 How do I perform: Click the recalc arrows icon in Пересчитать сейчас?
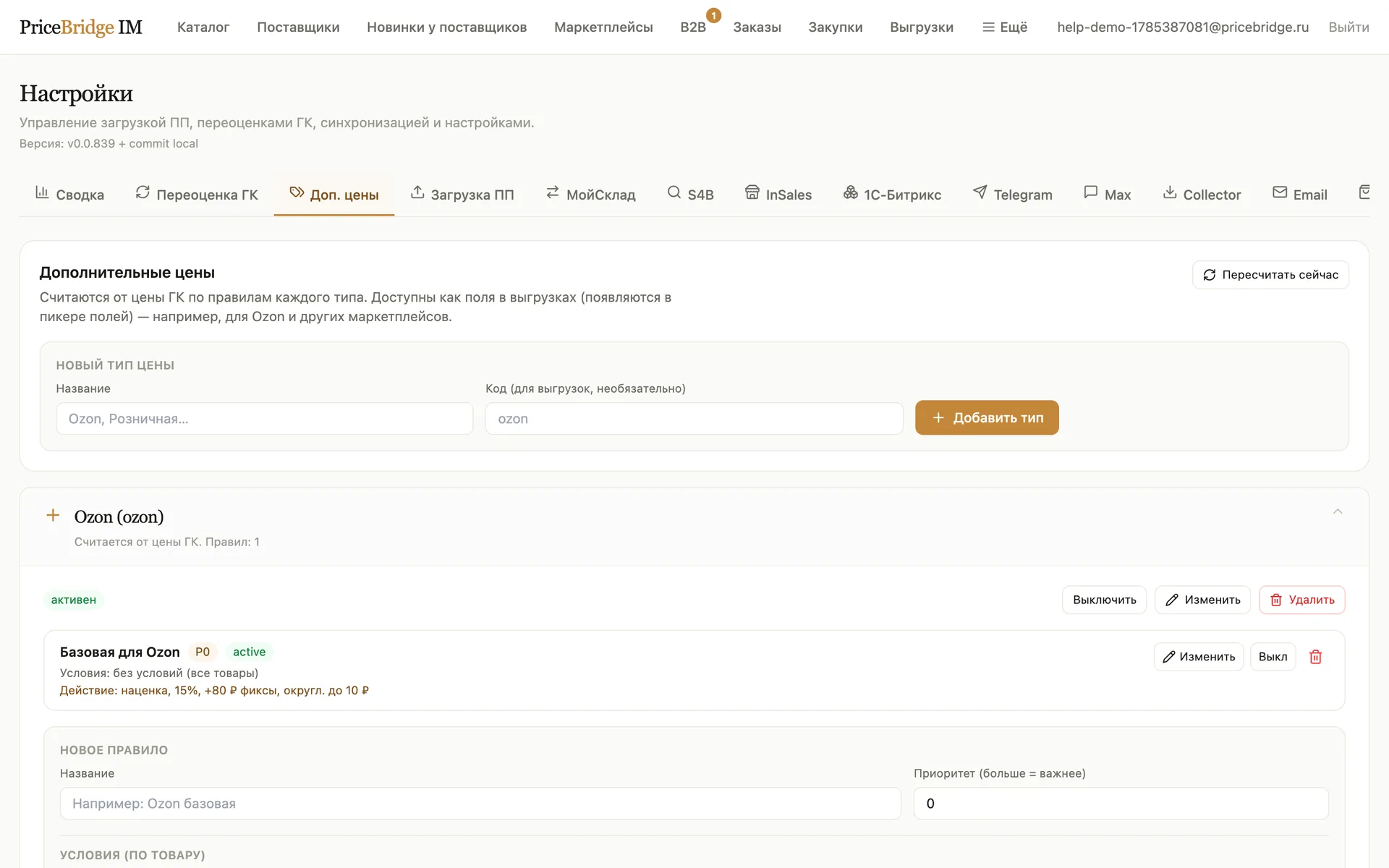coord(1210,275)
